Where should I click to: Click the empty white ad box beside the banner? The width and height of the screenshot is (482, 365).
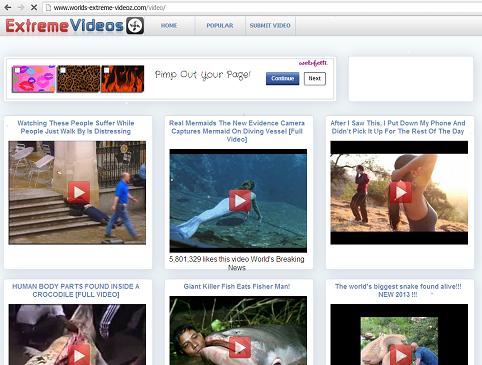click(411, 79)
